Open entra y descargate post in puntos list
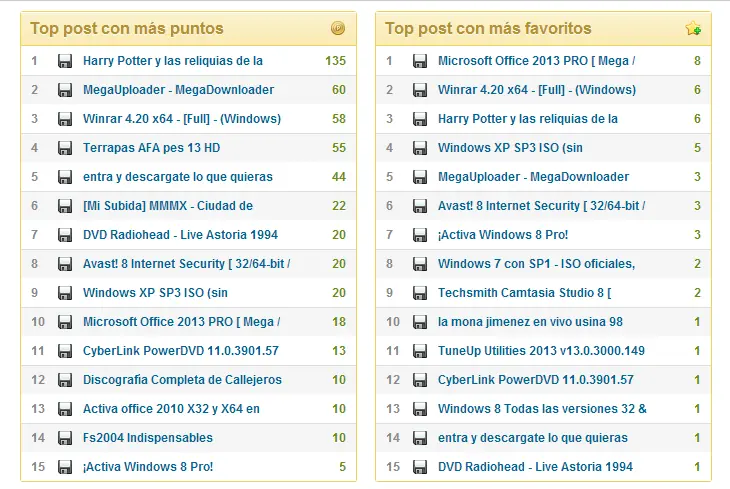730x489 pixels. (178, 177)
